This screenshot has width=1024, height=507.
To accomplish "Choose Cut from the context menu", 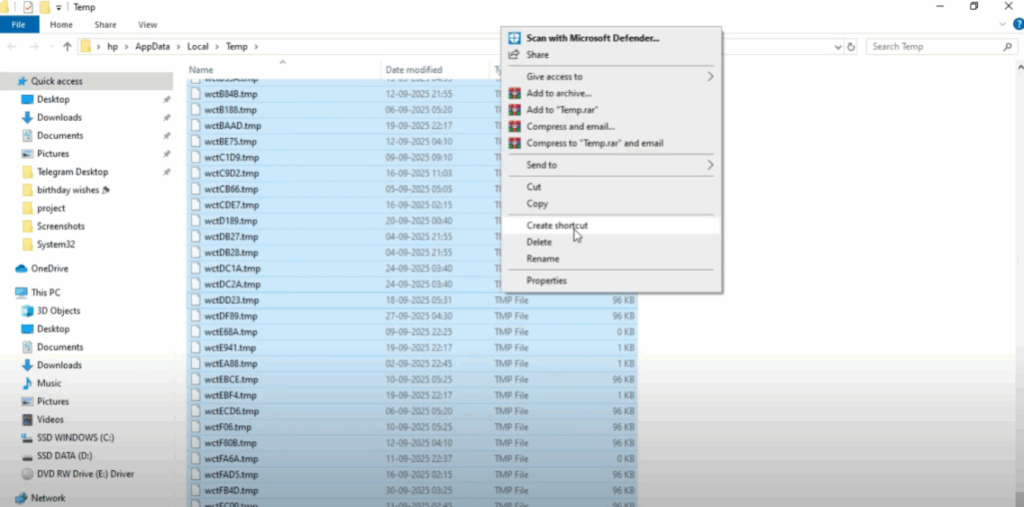I will click(611, 187).
